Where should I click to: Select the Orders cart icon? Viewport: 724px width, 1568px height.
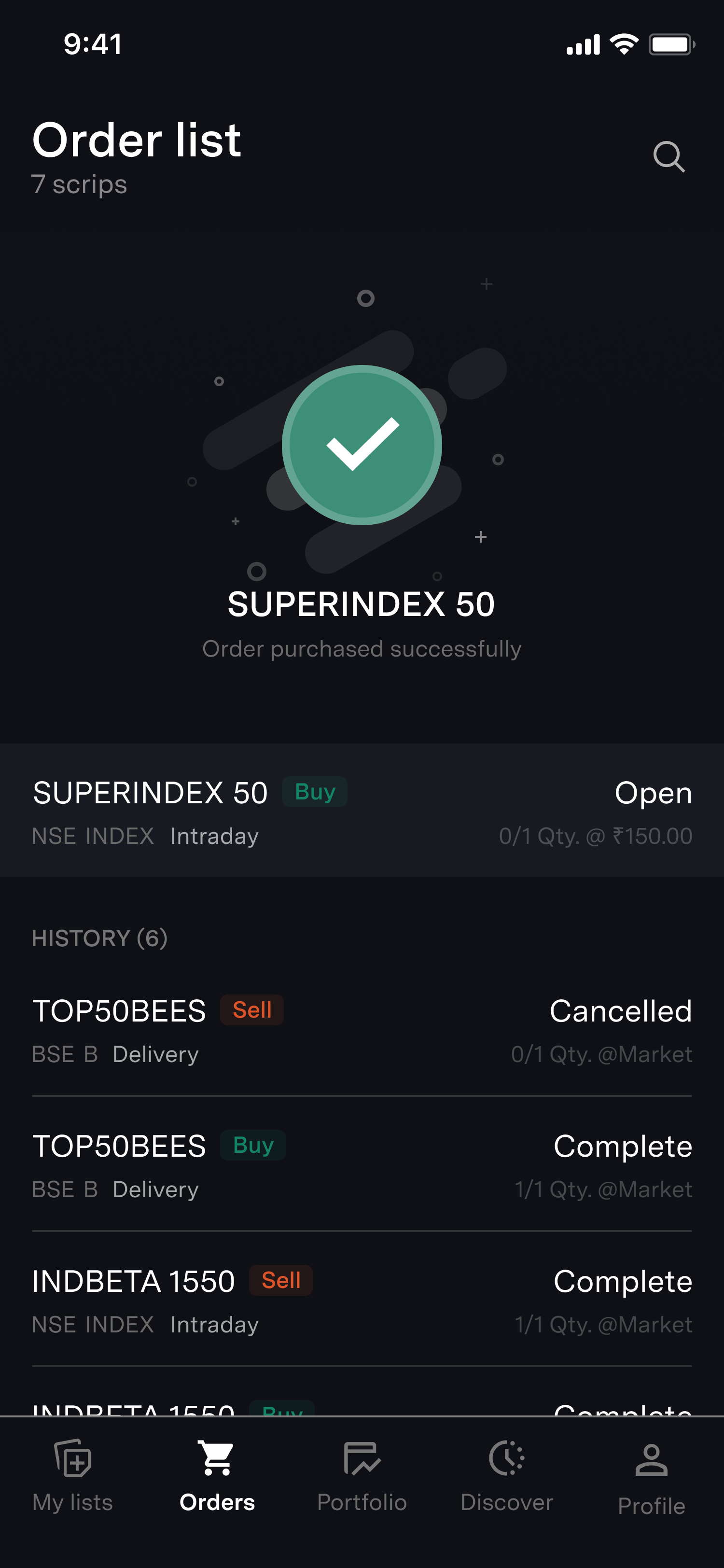click(217, 1458)
